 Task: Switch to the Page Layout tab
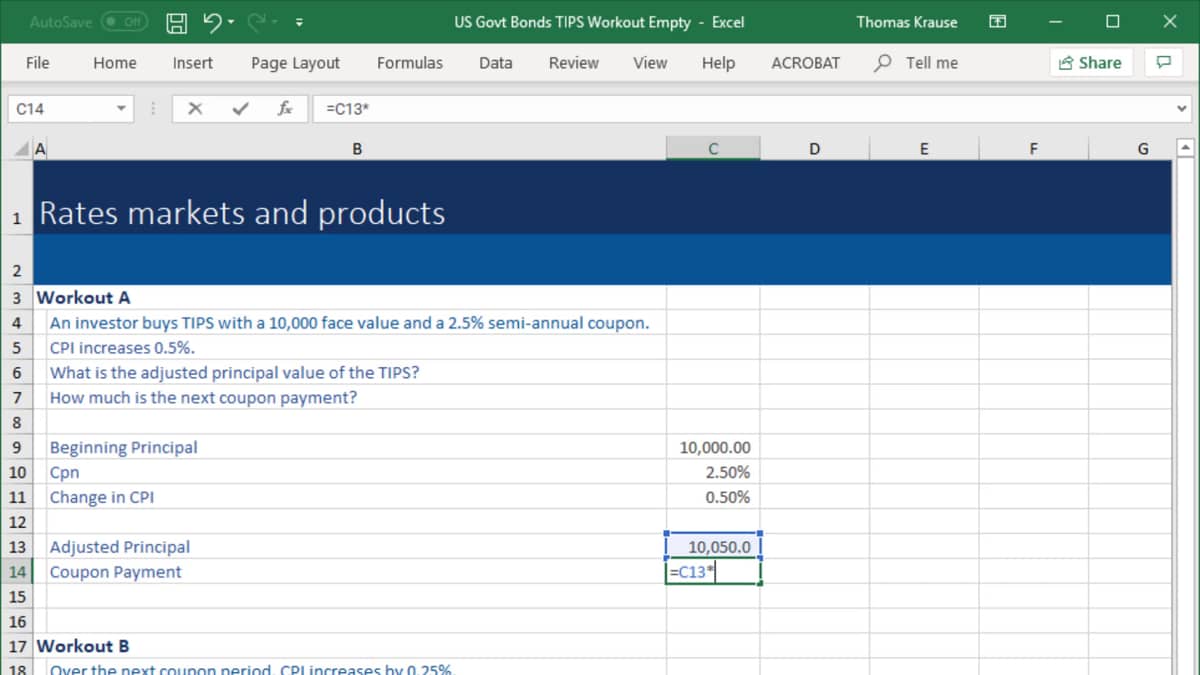point(295,62)
